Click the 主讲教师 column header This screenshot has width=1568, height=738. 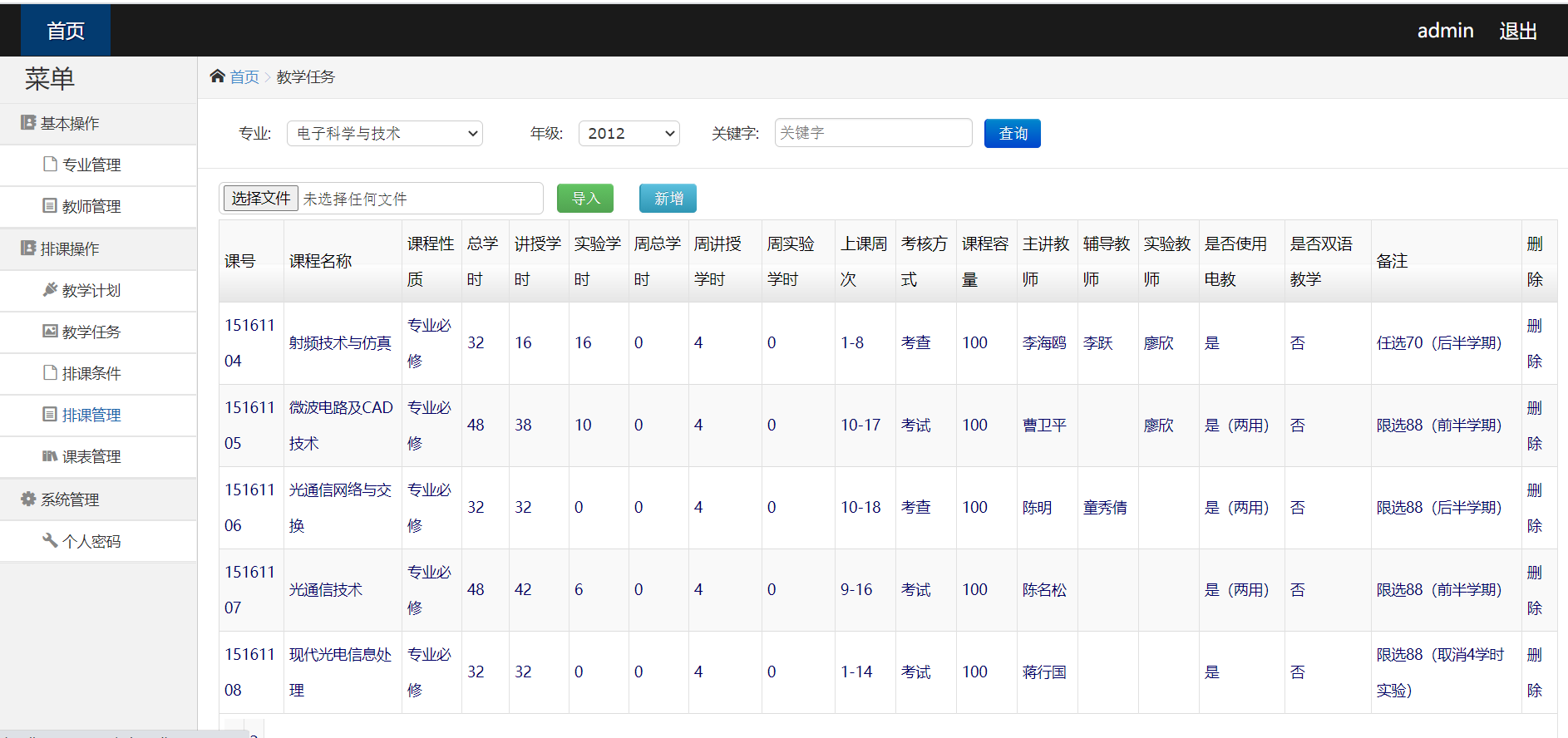1046,261
